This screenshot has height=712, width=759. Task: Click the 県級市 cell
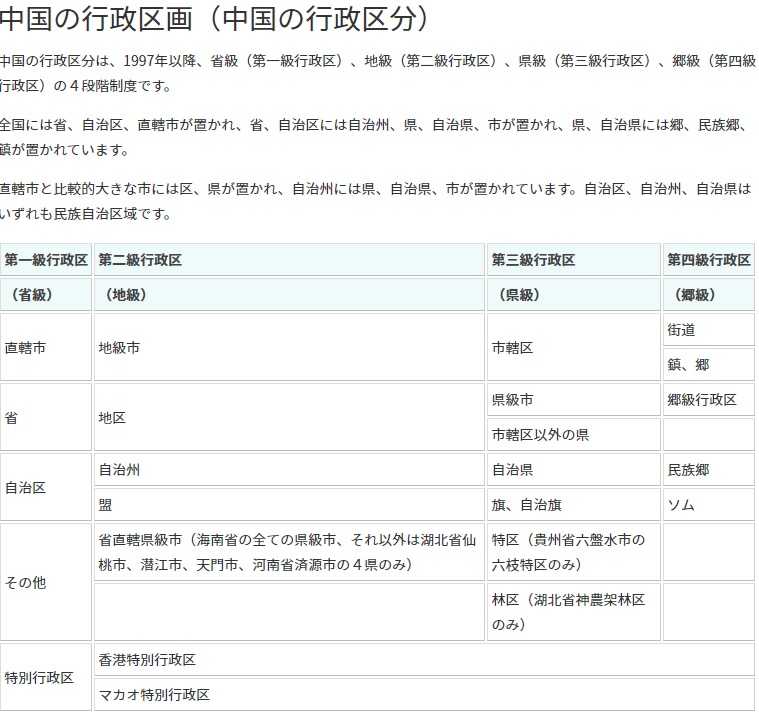574,400
